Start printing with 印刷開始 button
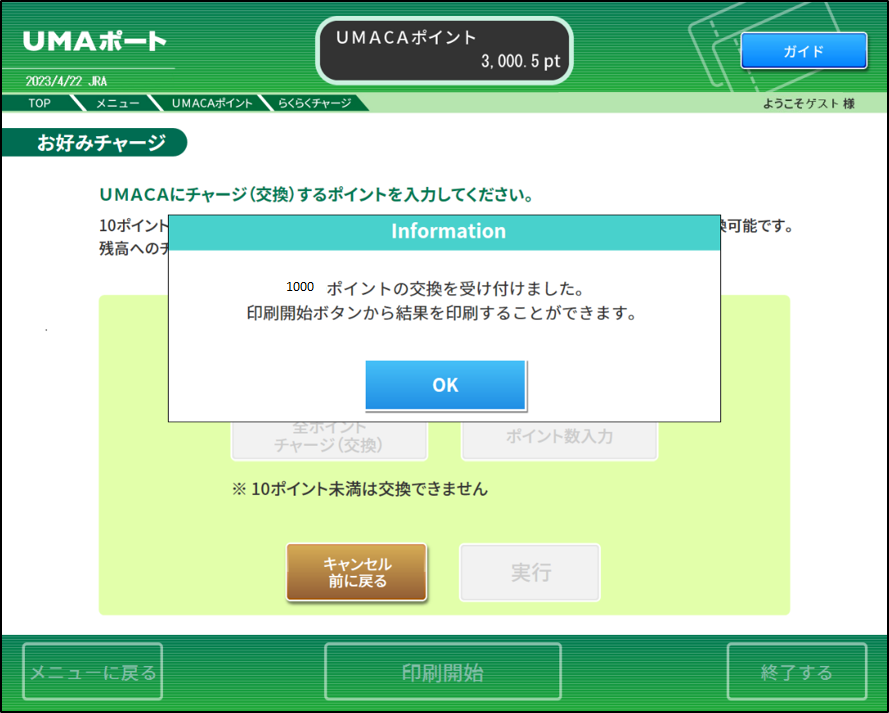The width and height of the screenshot is (889, 713). 443,672
